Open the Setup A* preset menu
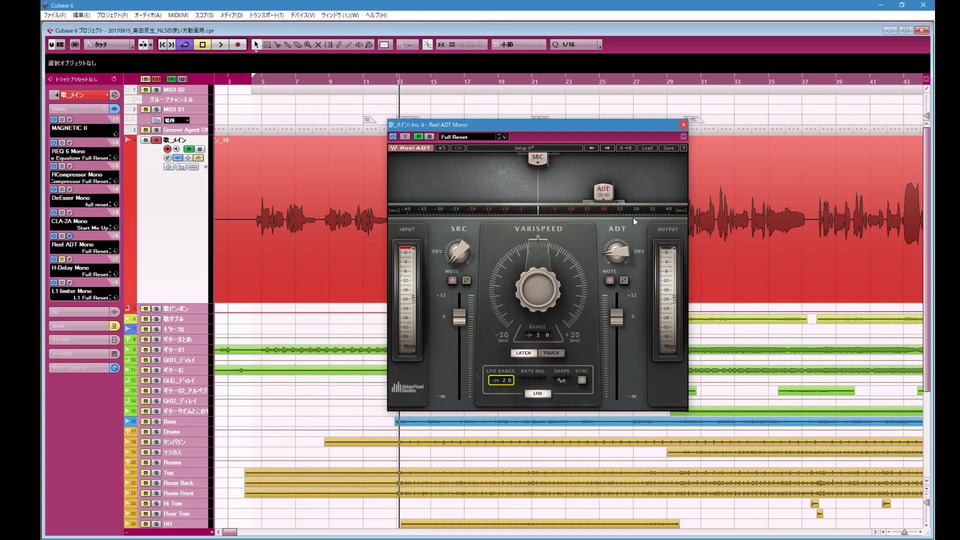 pos(524,148)
